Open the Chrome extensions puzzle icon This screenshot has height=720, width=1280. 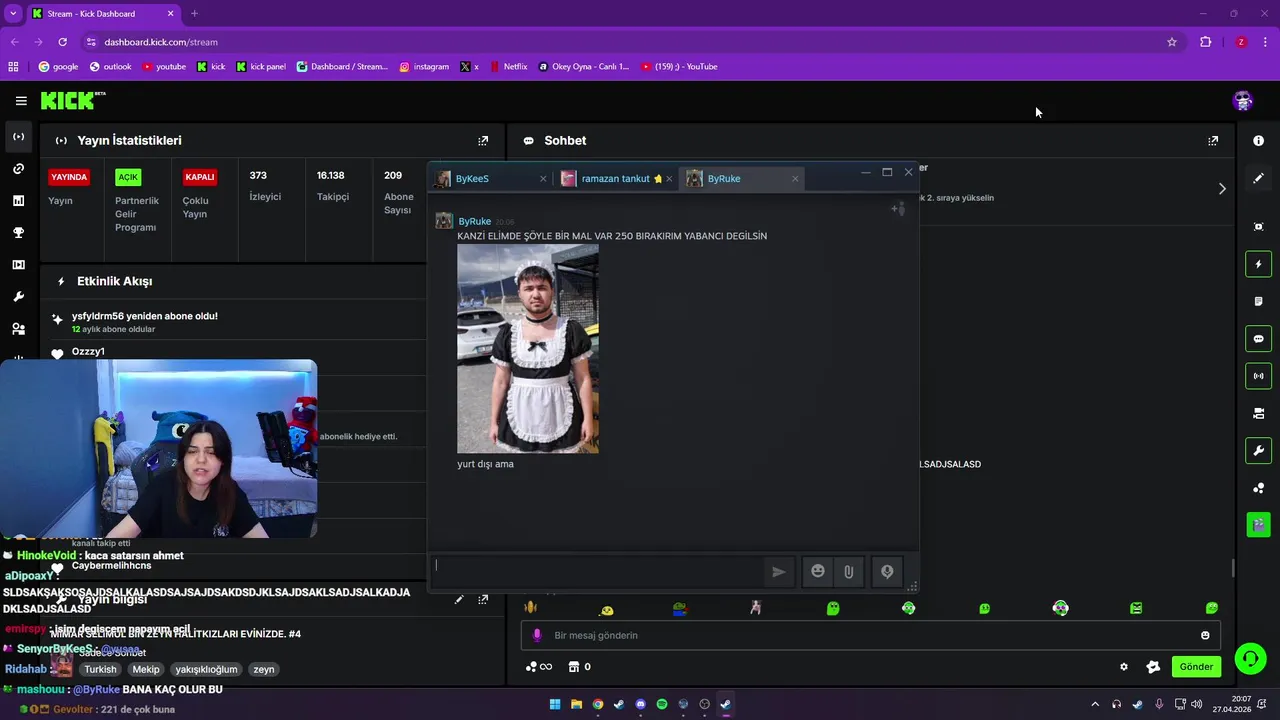[1205, 42]
